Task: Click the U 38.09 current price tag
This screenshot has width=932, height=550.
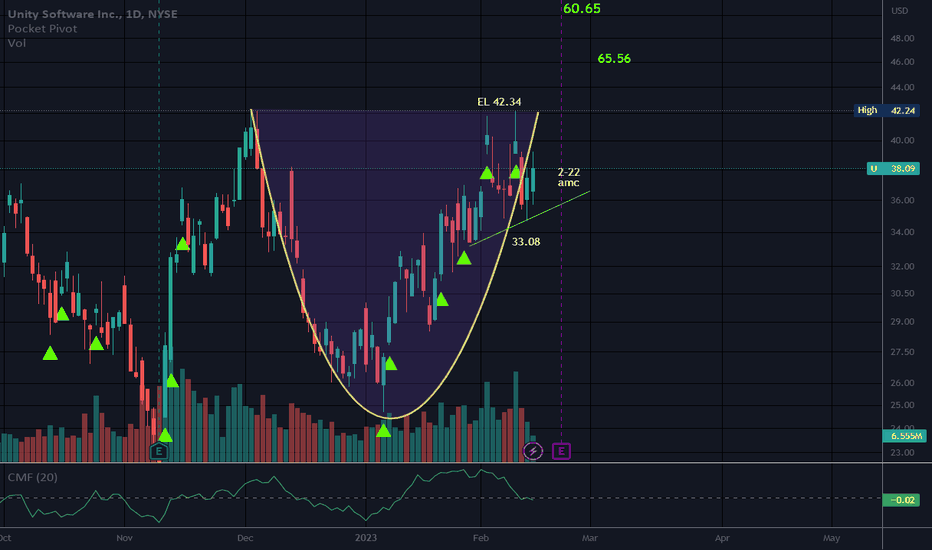Action: pyautogui.click(x=893, y=169)
